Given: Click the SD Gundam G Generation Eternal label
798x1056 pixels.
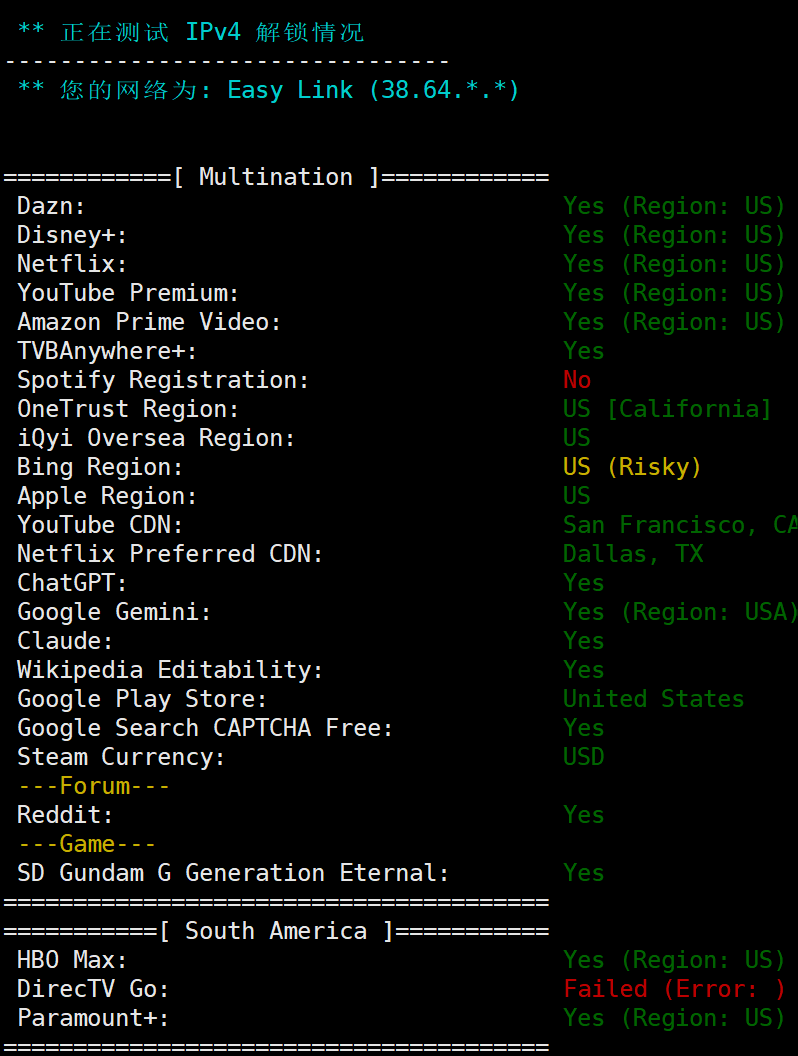Looking at the screenshot, I should tap(233, 873).
